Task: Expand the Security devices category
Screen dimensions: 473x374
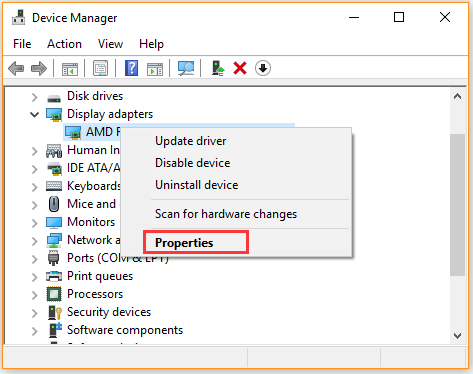Action: point(34,313)
